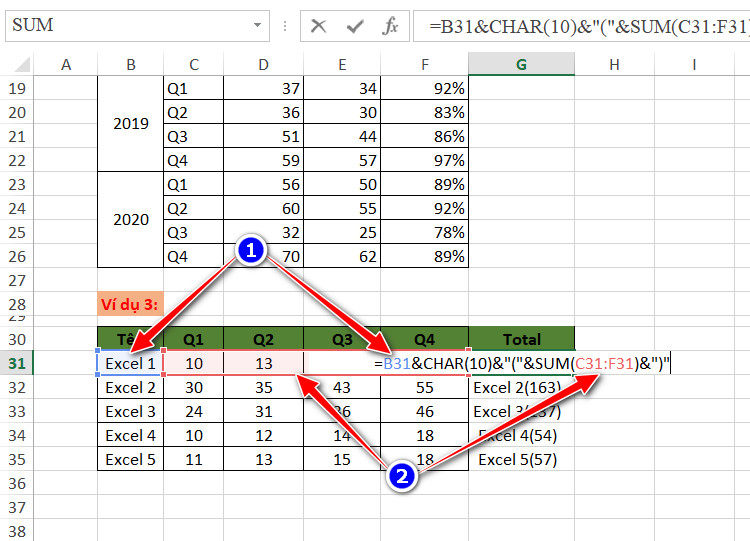Select row 23 header

[x=17, y=184]
